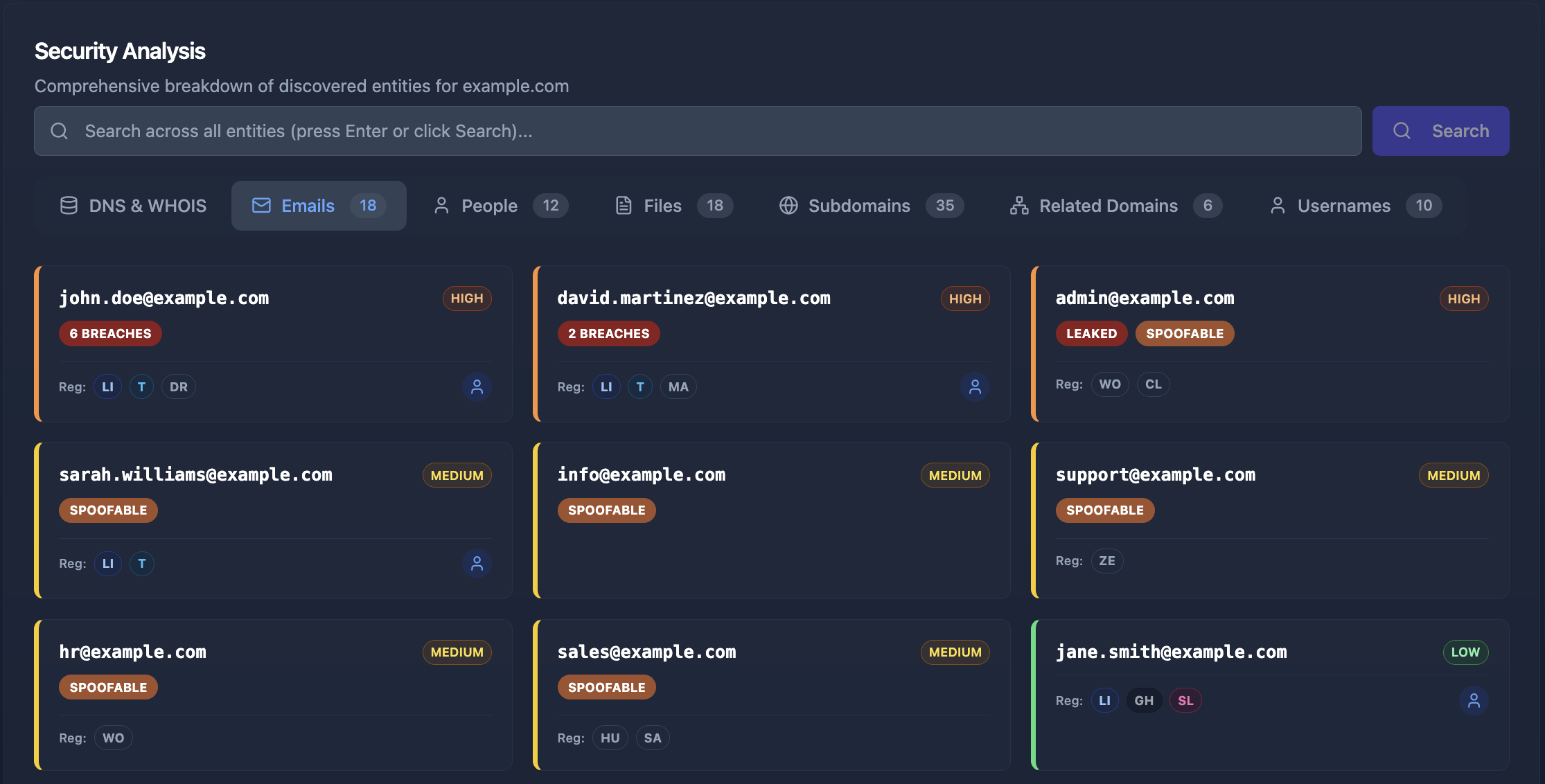The image size is (1545, 784).
Task: Click the LI registration badge under john.doe
Action: pos(107,386)
